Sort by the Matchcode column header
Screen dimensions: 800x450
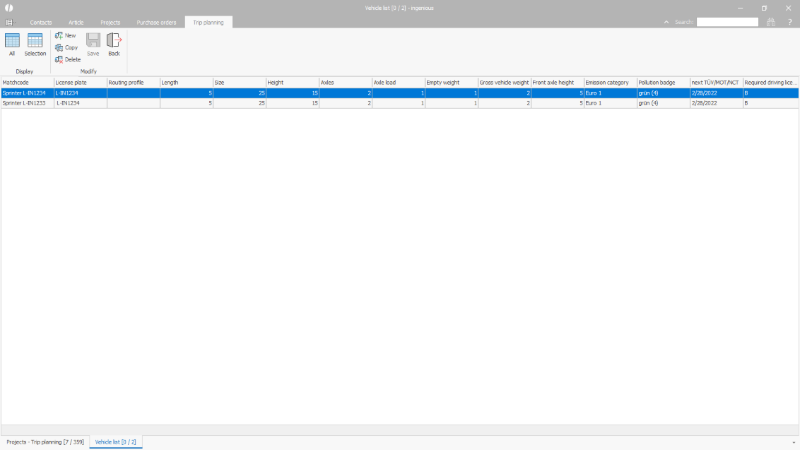point(27,82)
